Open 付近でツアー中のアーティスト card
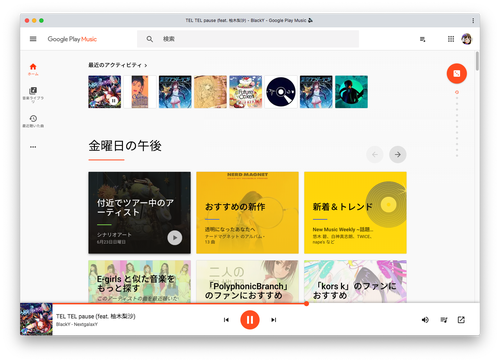Viewport: 500px width, 362px height. click(139, 213)
